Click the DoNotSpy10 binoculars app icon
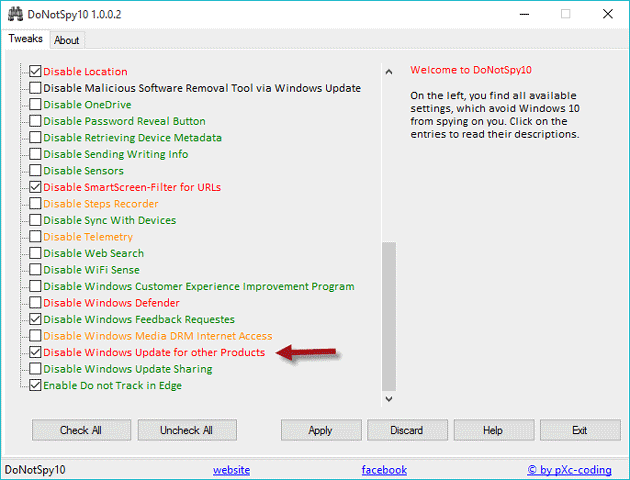Screen dimensions: 630x480 pos(15,14)
